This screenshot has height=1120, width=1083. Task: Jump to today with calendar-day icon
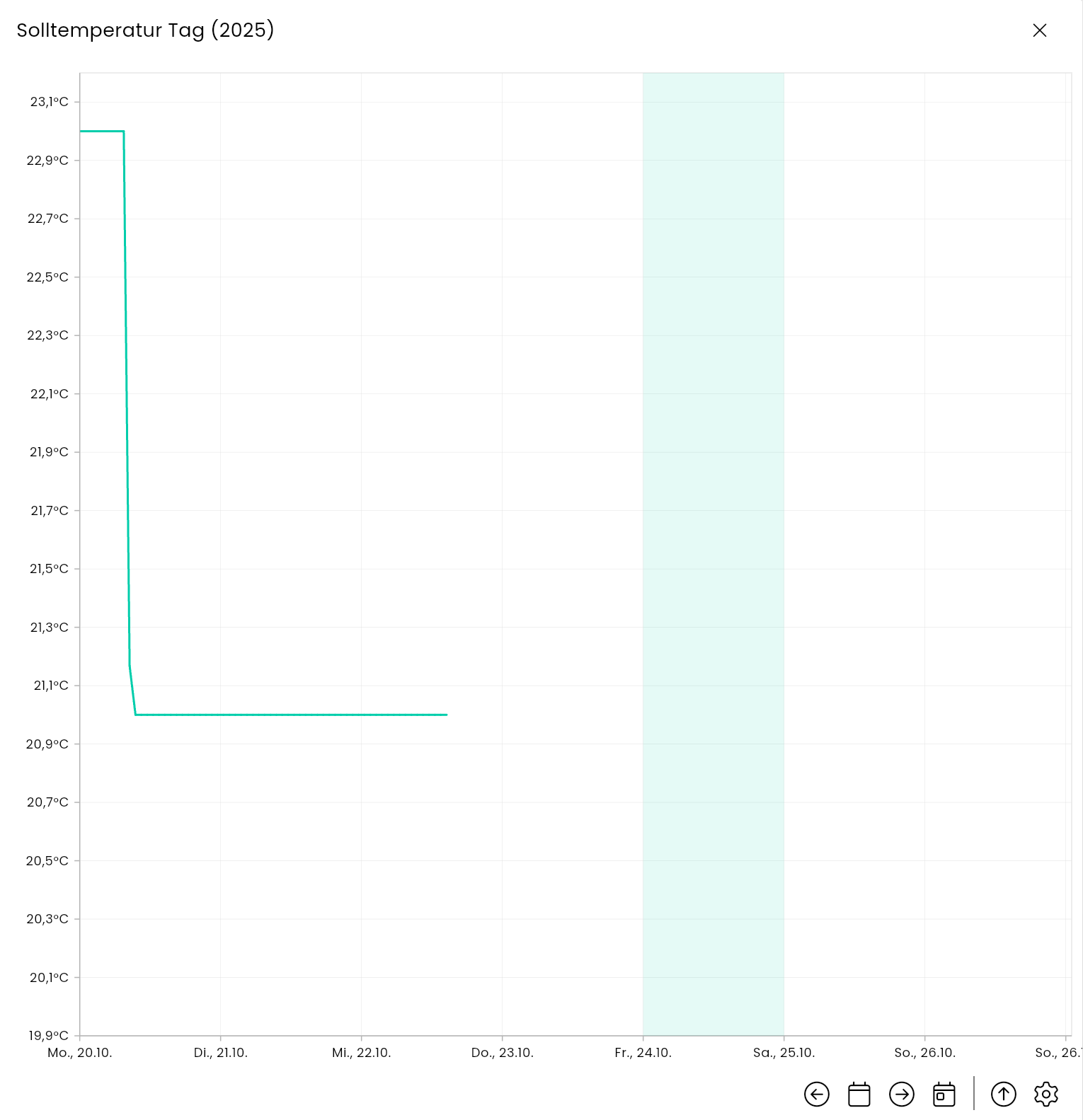click(944, 1094)
